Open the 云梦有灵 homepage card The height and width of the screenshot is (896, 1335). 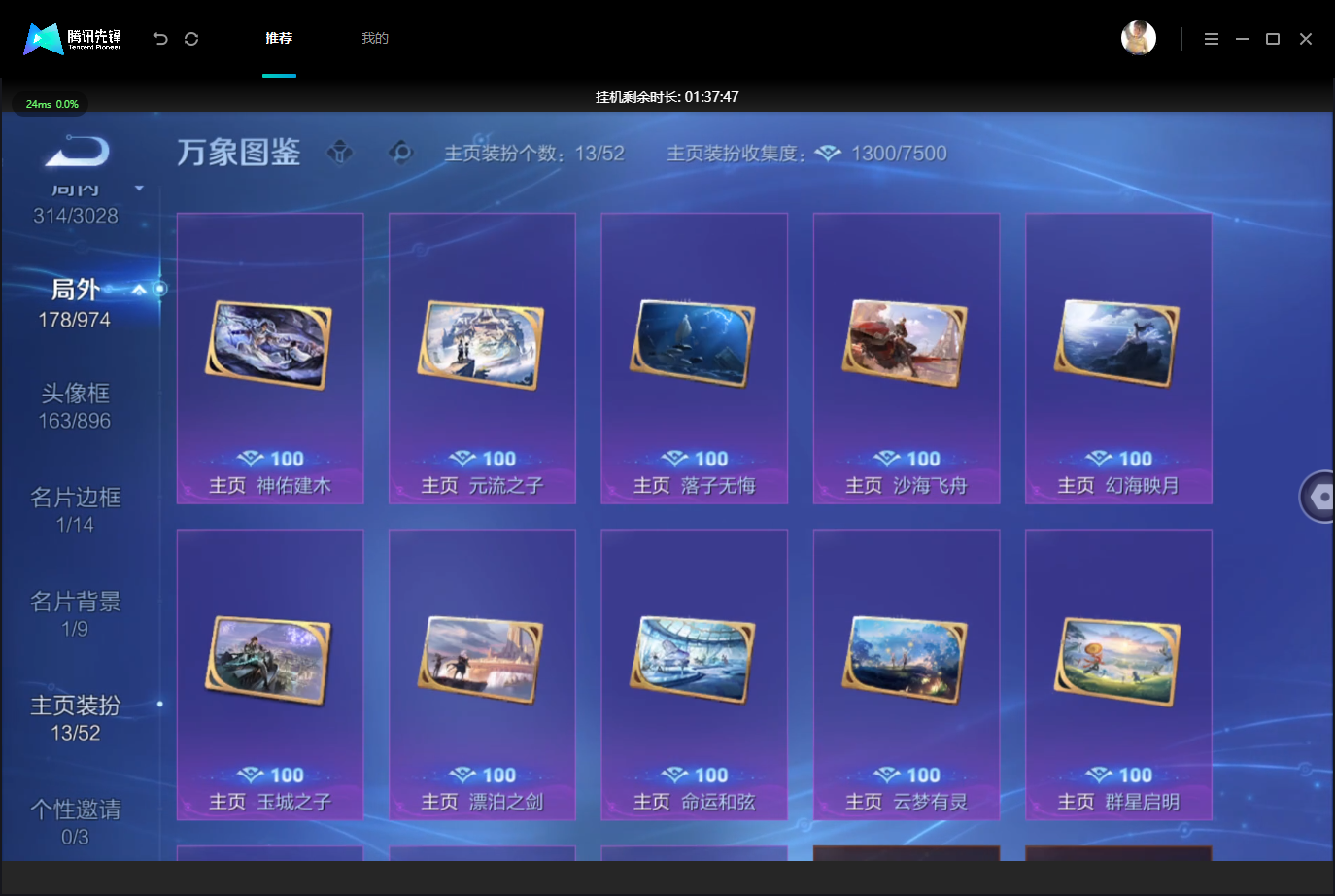[x=907, y=674]
